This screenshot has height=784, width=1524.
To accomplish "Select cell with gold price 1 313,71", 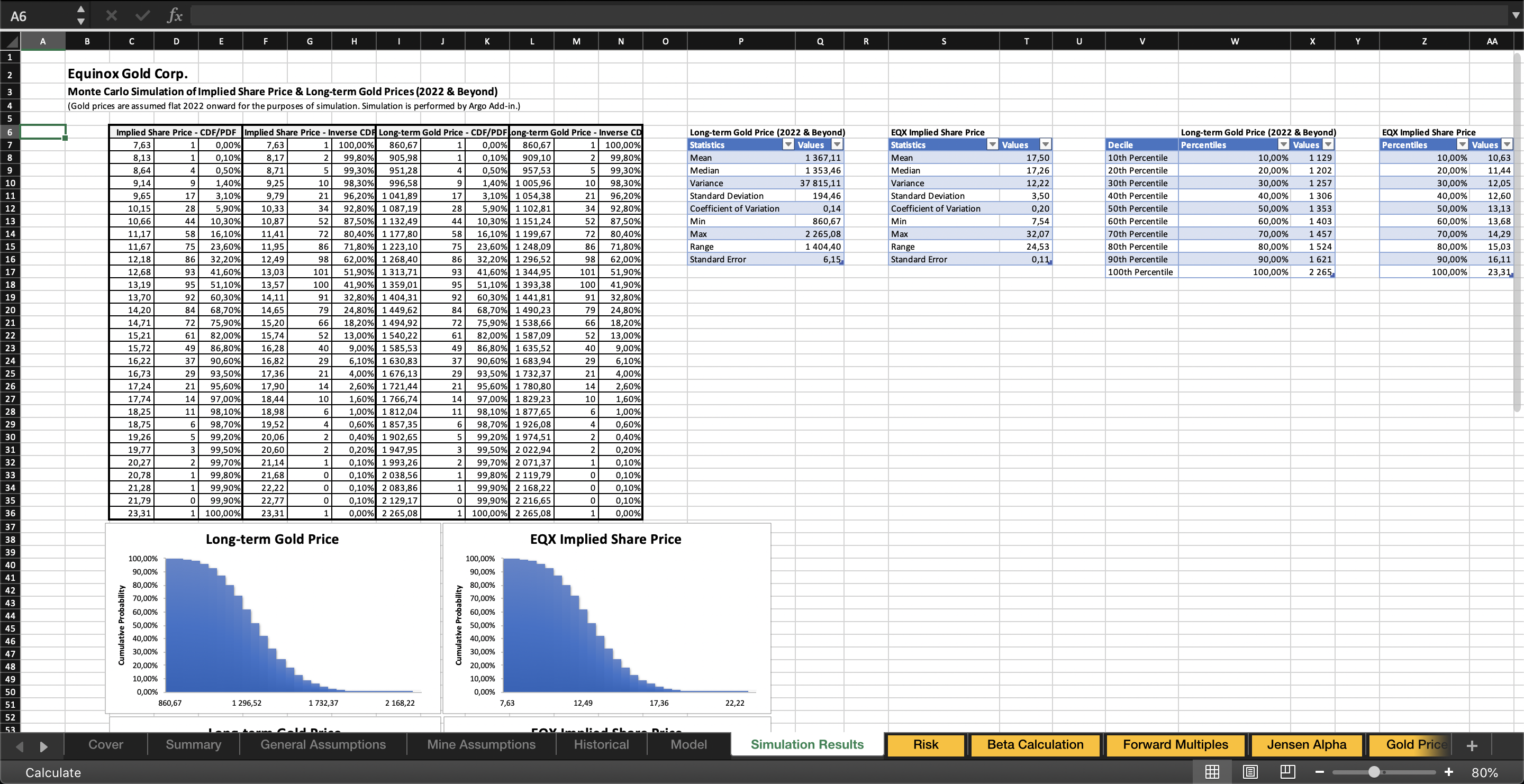I will pos(399,272).
